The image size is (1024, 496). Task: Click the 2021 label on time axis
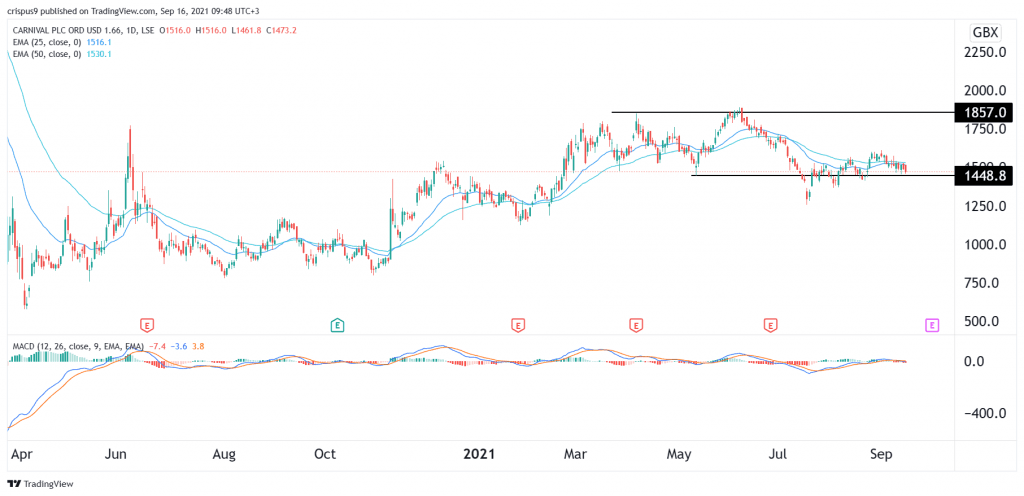(x=480, y=454)
